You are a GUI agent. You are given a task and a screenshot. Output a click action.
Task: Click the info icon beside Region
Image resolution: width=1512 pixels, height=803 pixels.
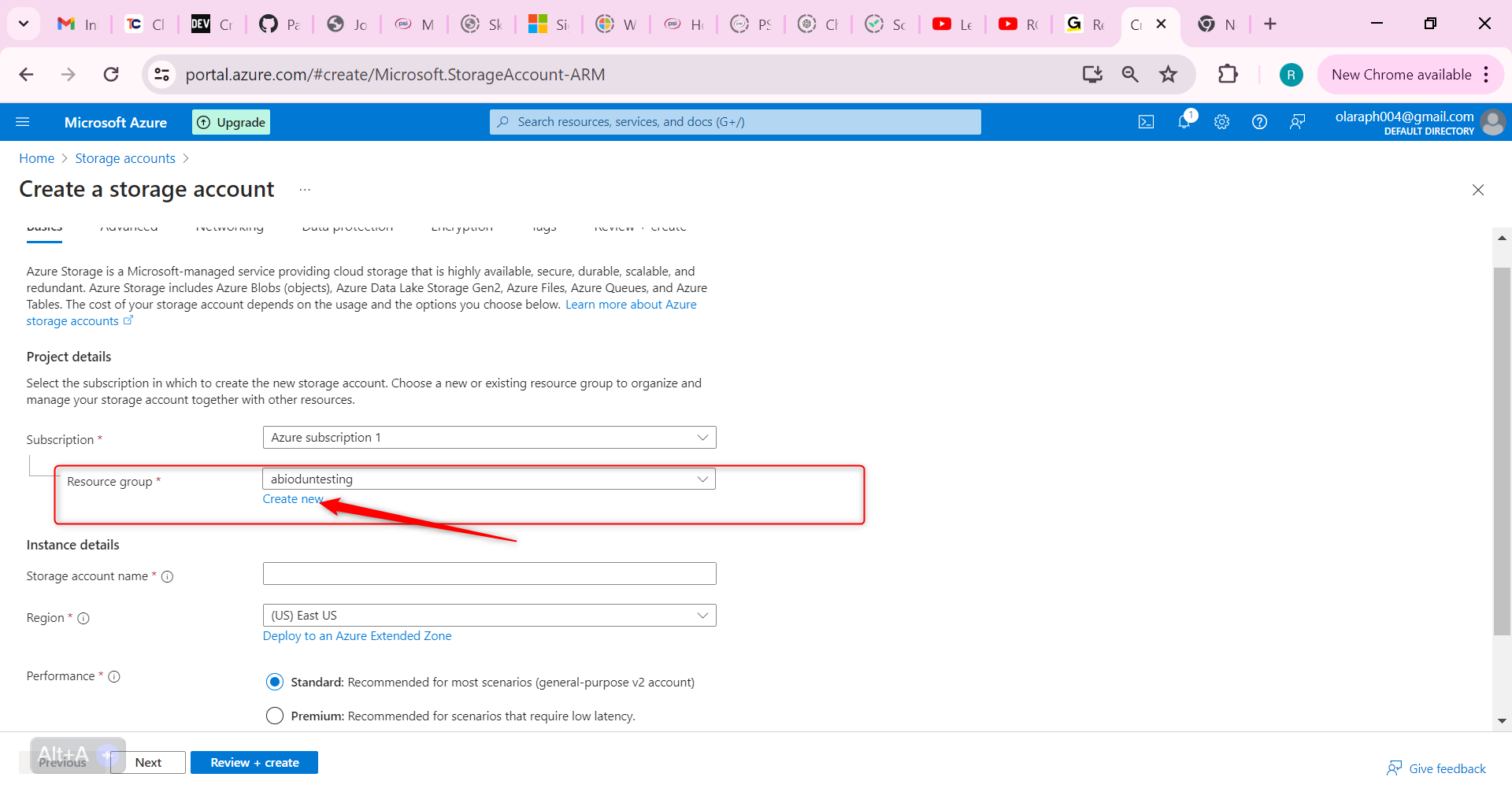pos(83,618)
